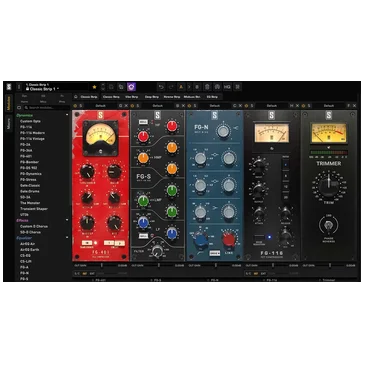Remove the Trimmer module with X

point(354,106)
